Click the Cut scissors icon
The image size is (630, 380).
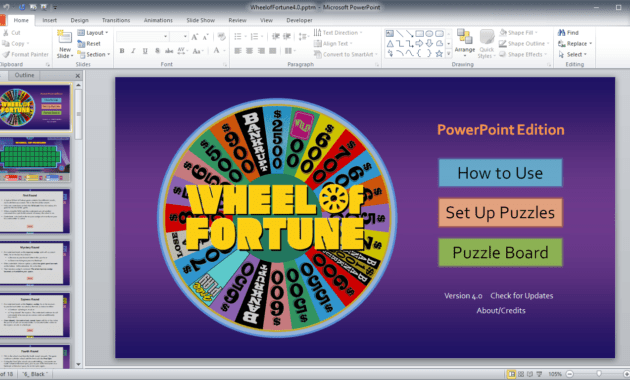click(6, 33)
